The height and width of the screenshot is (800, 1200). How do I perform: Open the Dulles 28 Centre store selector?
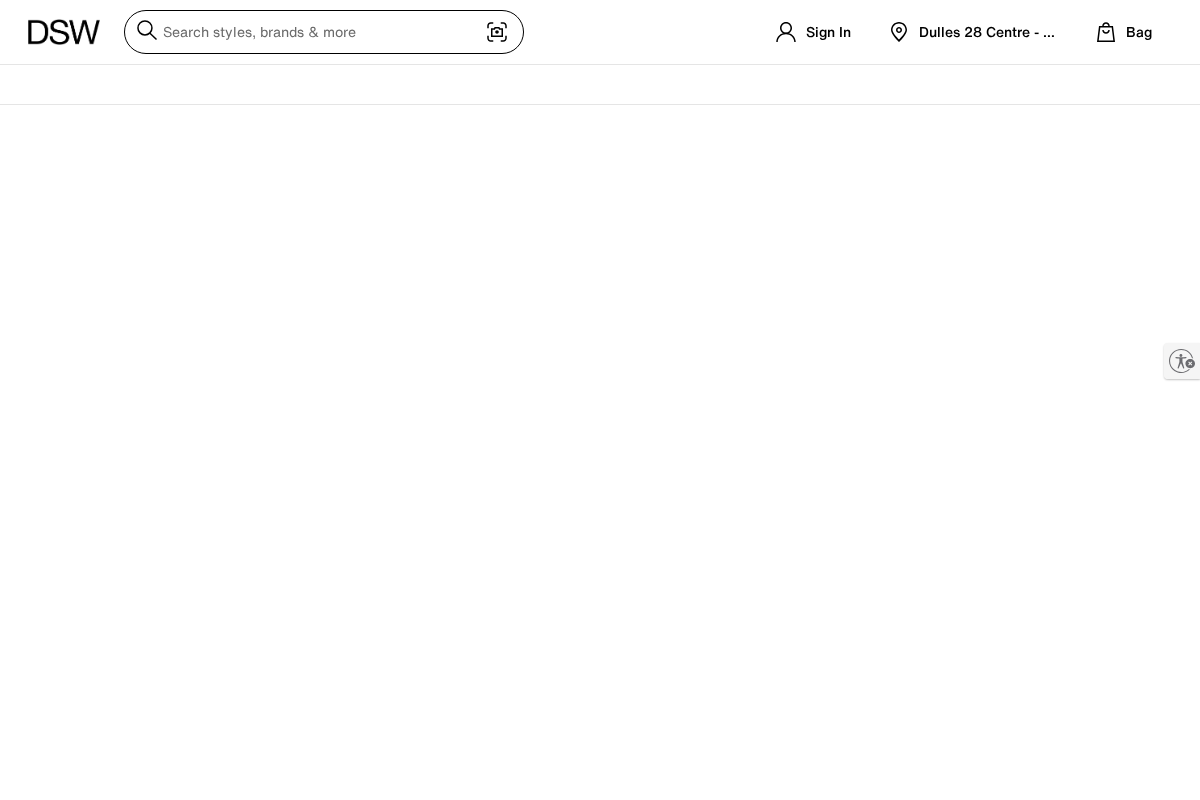(987, 32)
